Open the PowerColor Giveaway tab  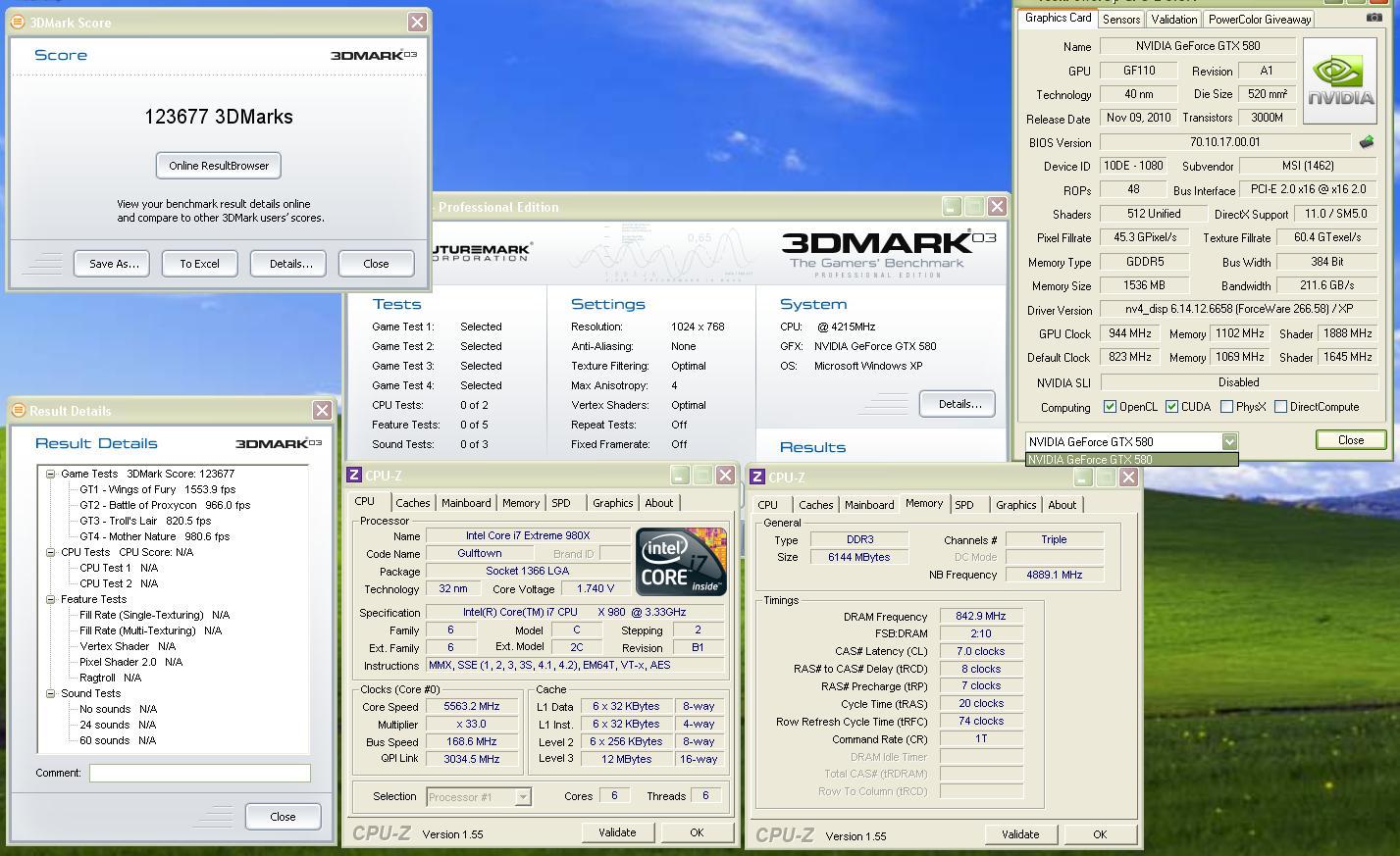1259,19
